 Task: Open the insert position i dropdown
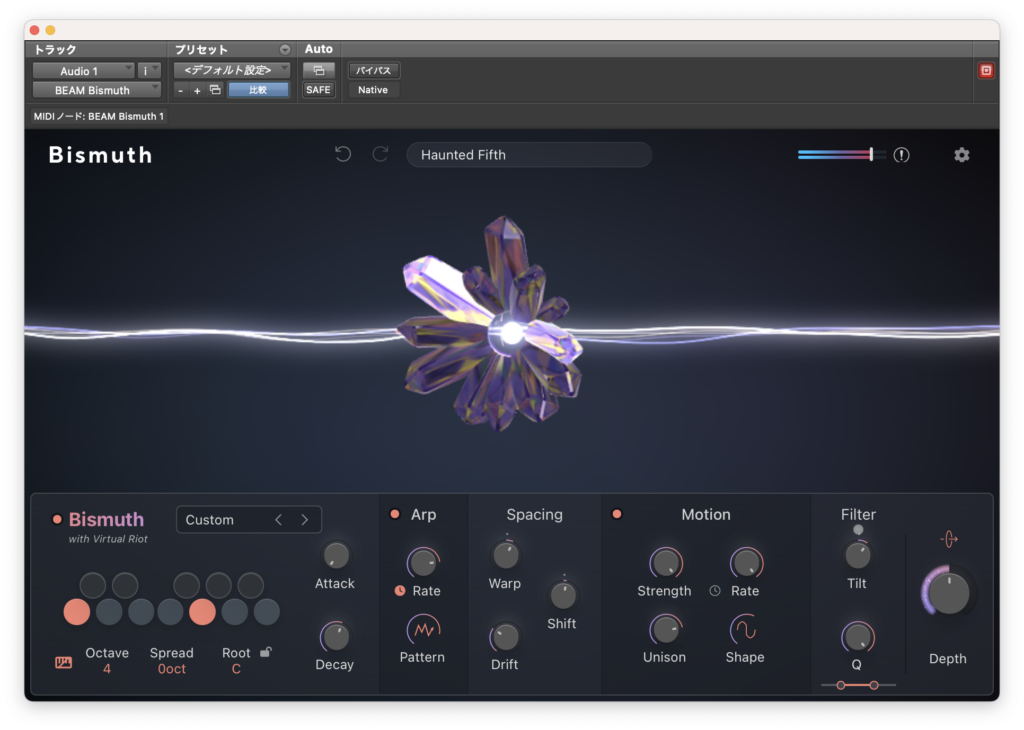click(150, 71)
